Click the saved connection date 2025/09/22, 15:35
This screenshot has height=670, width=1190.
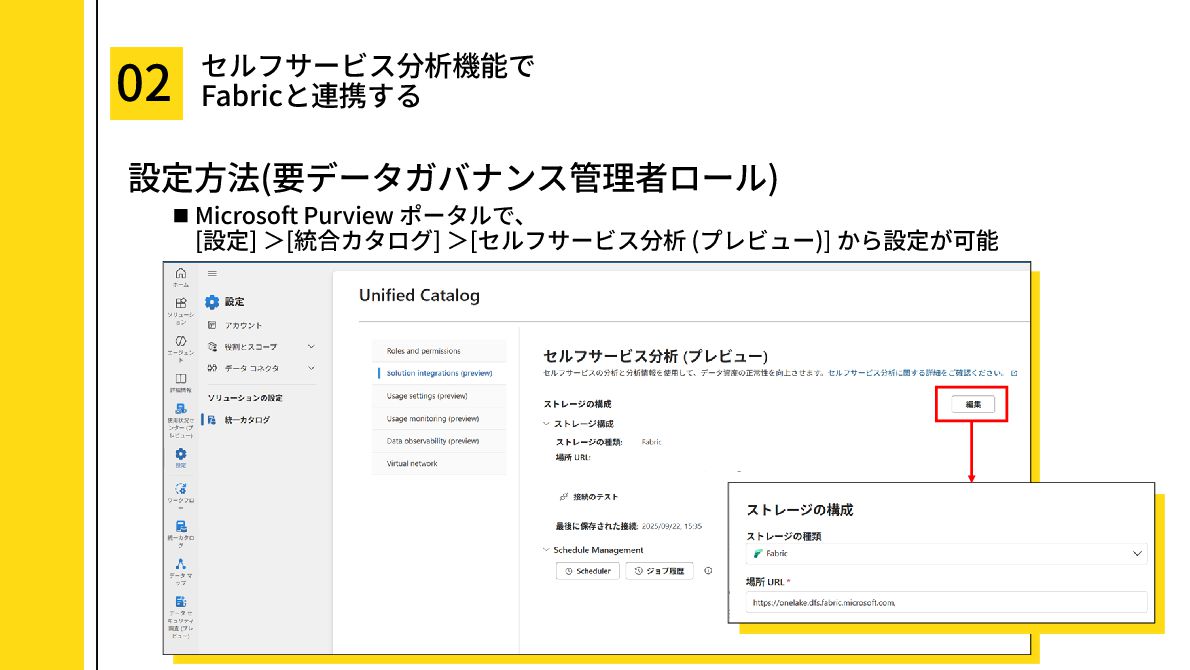(x=672, y=526)
